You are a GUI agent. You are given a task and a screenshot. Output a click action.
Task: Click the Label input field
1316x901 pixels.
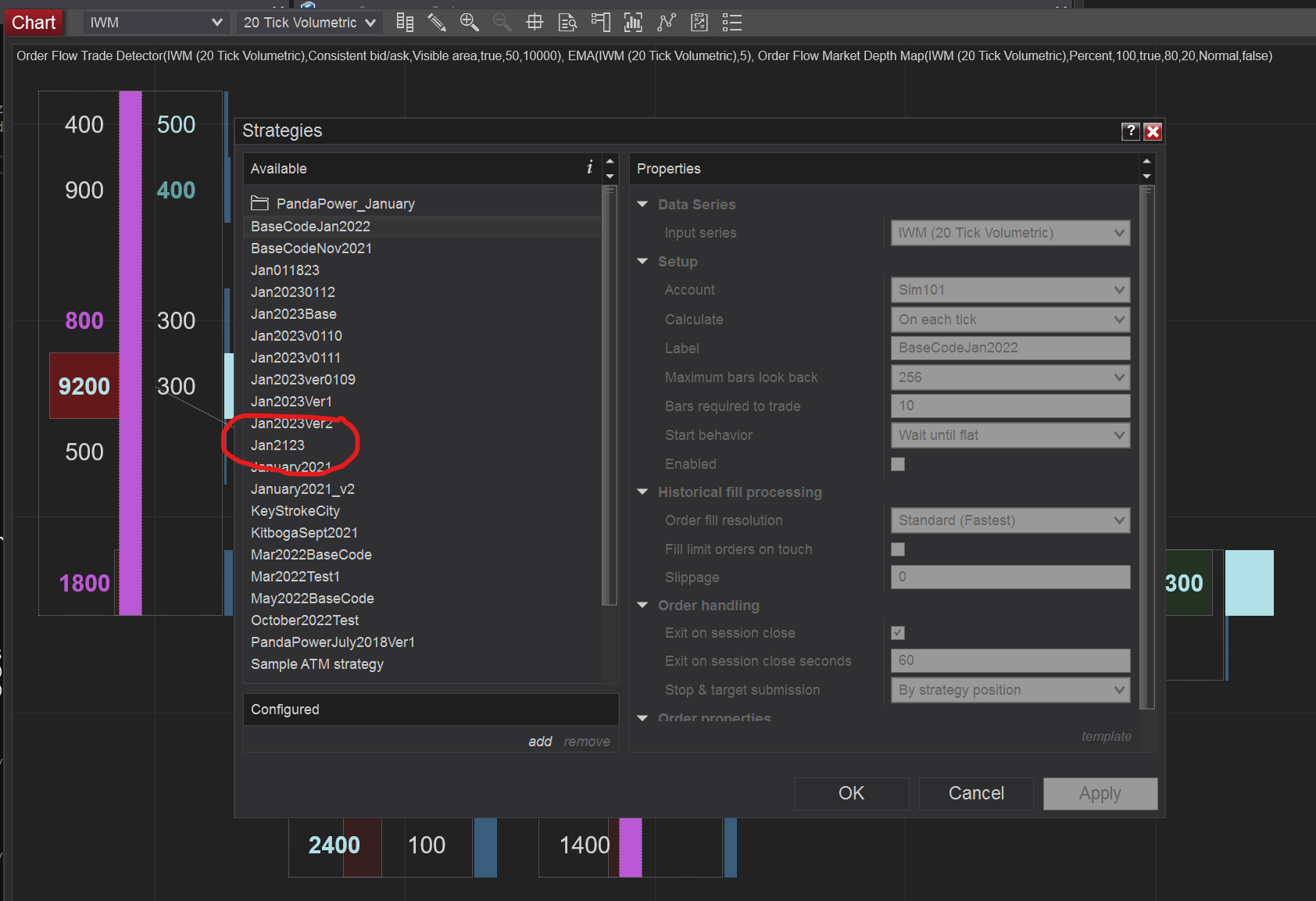(x=1010, y=348)
